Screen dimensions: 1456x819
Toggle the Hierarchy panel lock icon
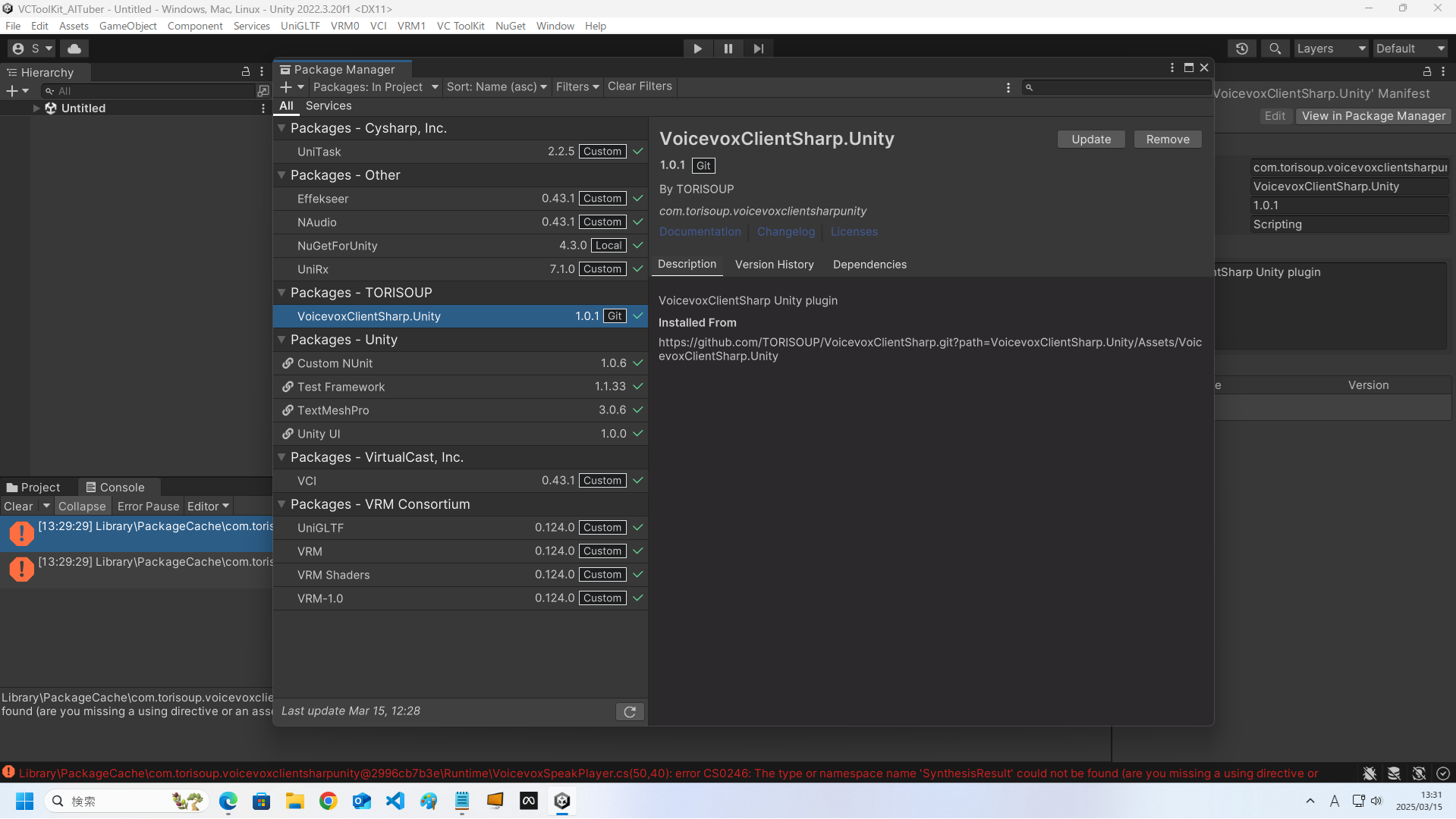[246, 72]
